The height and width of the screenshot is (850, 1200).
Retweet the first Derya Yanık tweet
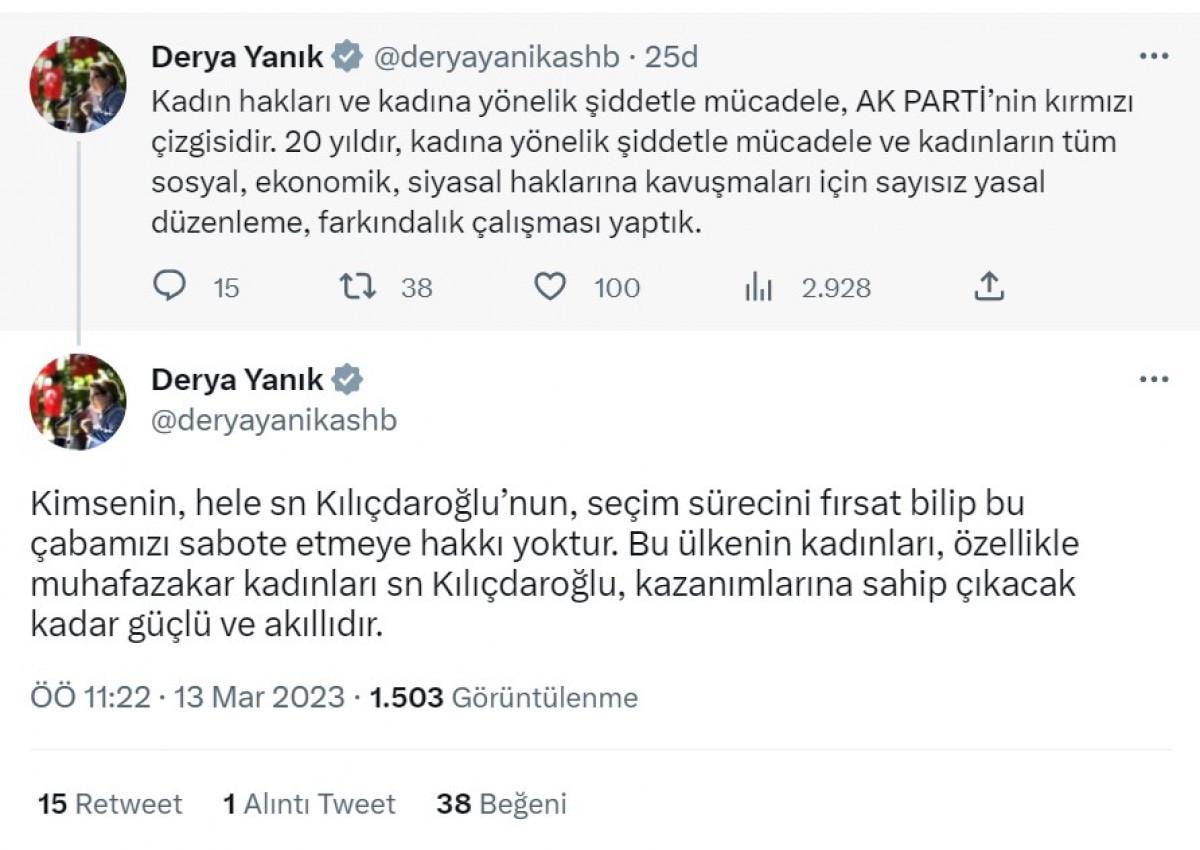pyautogui.click(x=358, y=288)
